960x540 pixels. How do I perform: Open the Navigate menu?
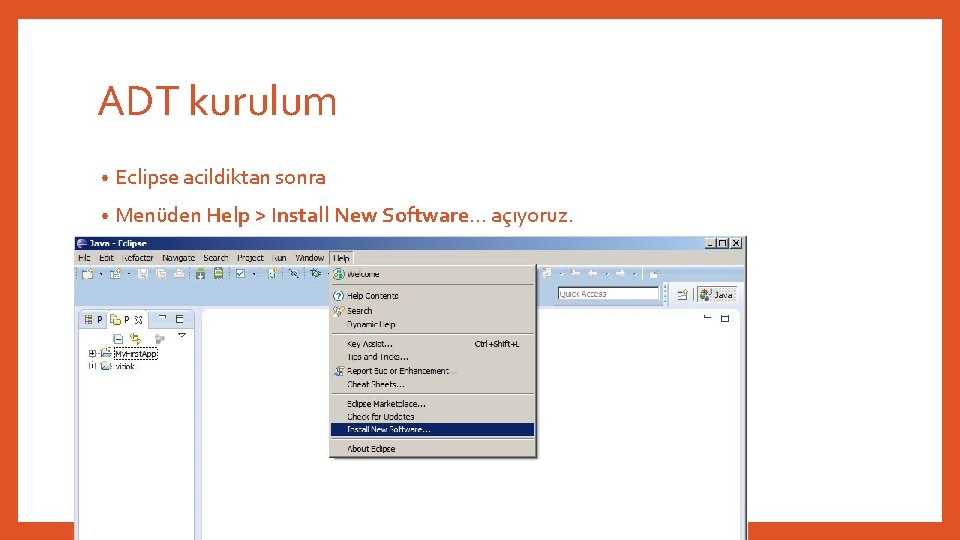point(178,258)
